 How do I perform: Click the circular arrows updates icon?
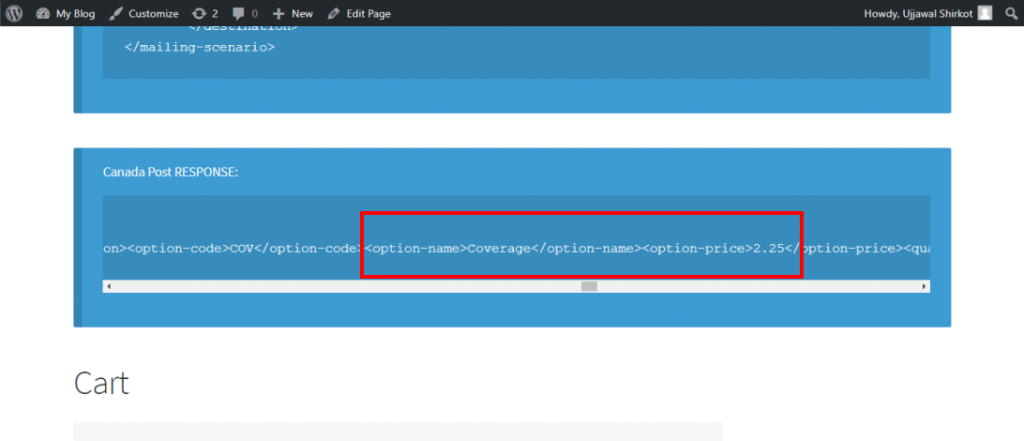coord(199,13)
